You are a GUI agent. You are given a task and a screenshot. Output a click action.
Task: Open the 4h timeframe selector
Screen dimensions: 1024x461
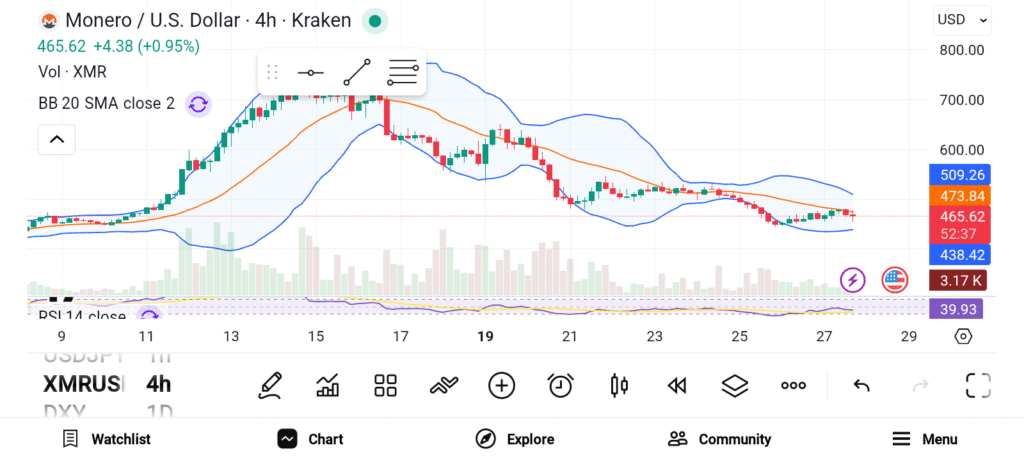[158, 384]
